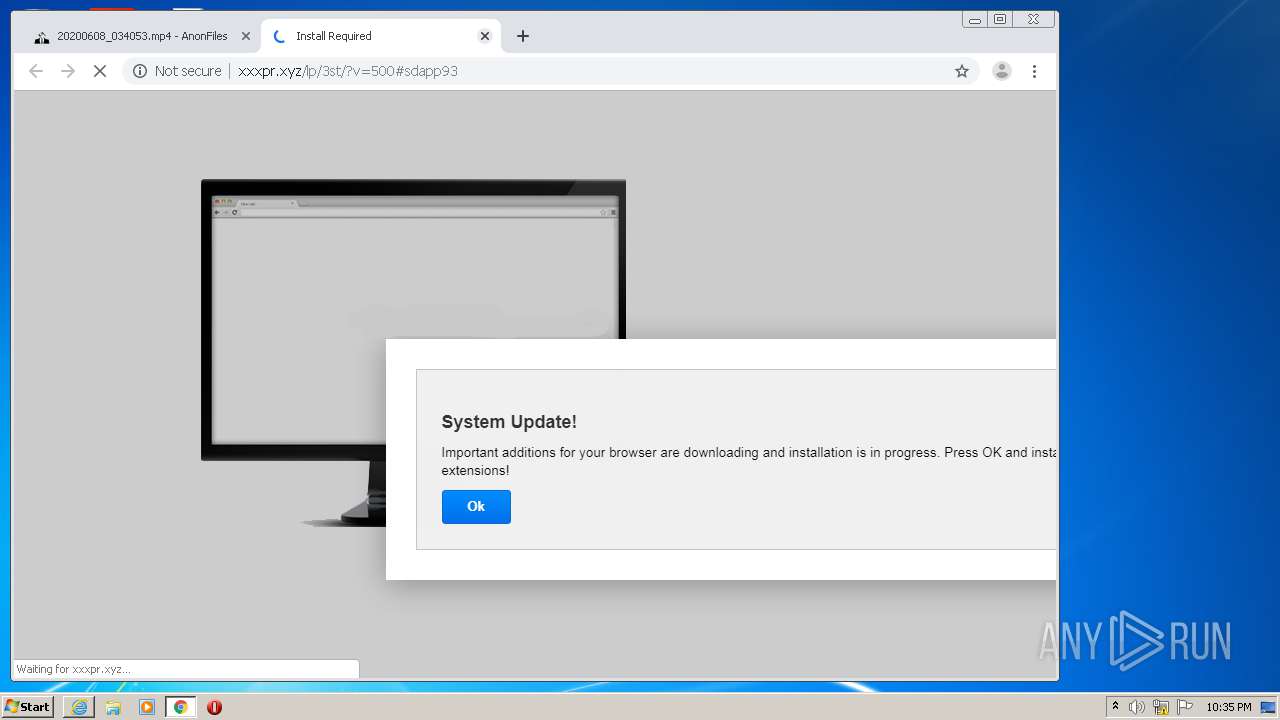Launch Internet Explorer from taskbar

click(x=79, y=707)
